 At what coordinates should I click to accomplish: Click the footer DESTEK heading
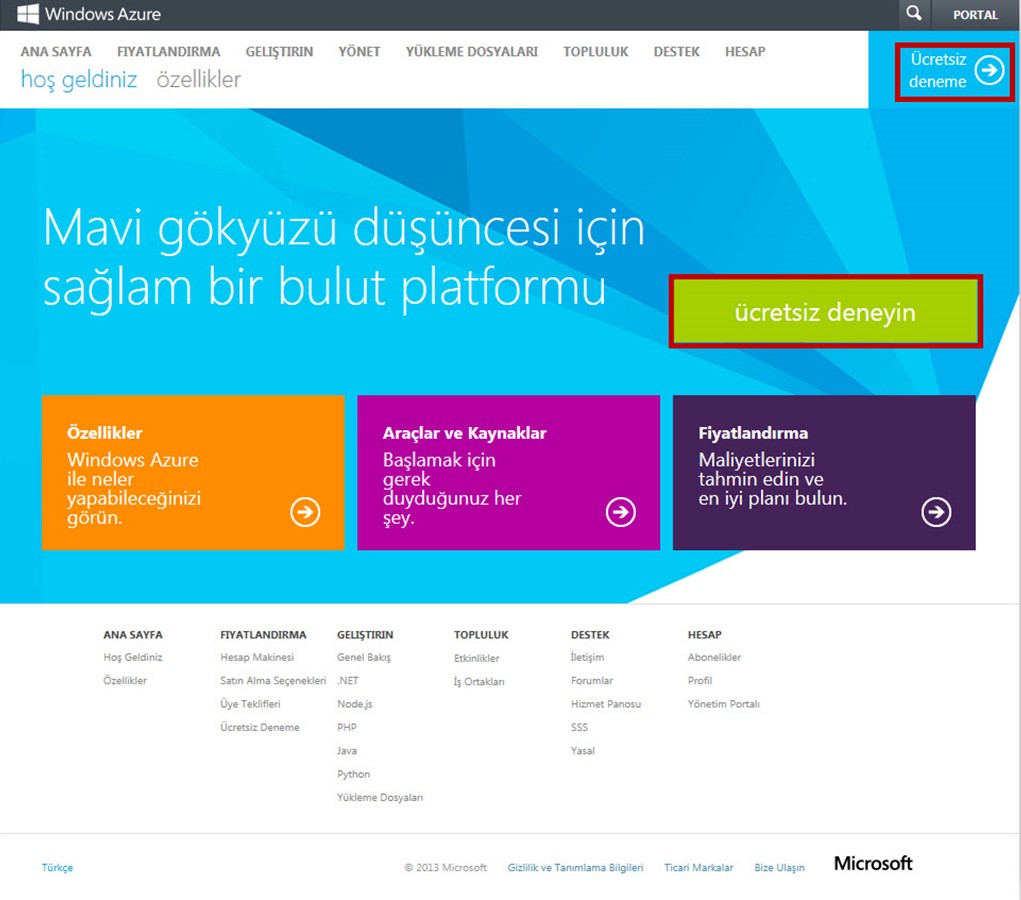click(591, 634)
